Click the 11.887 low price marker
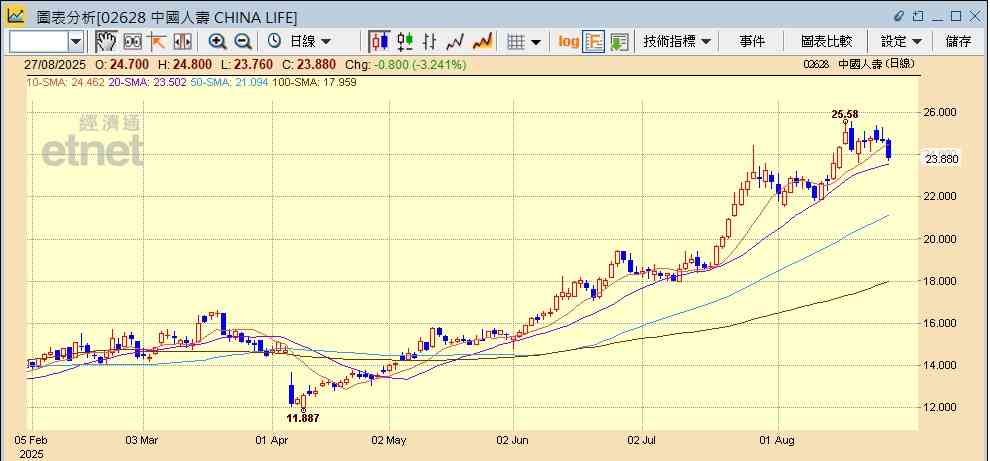990x461 pixels. (x=303, y=418)
